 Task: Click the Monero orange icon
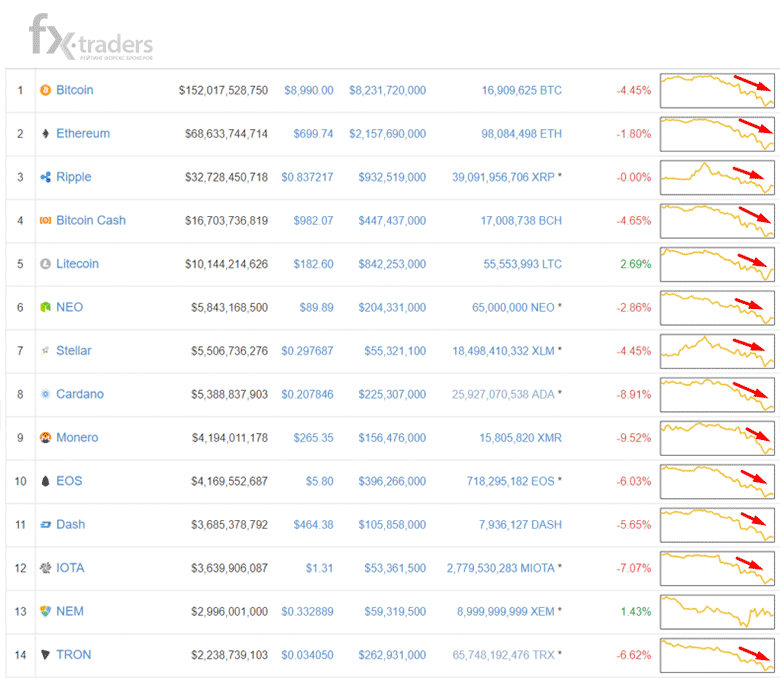(x=45, y=437)
